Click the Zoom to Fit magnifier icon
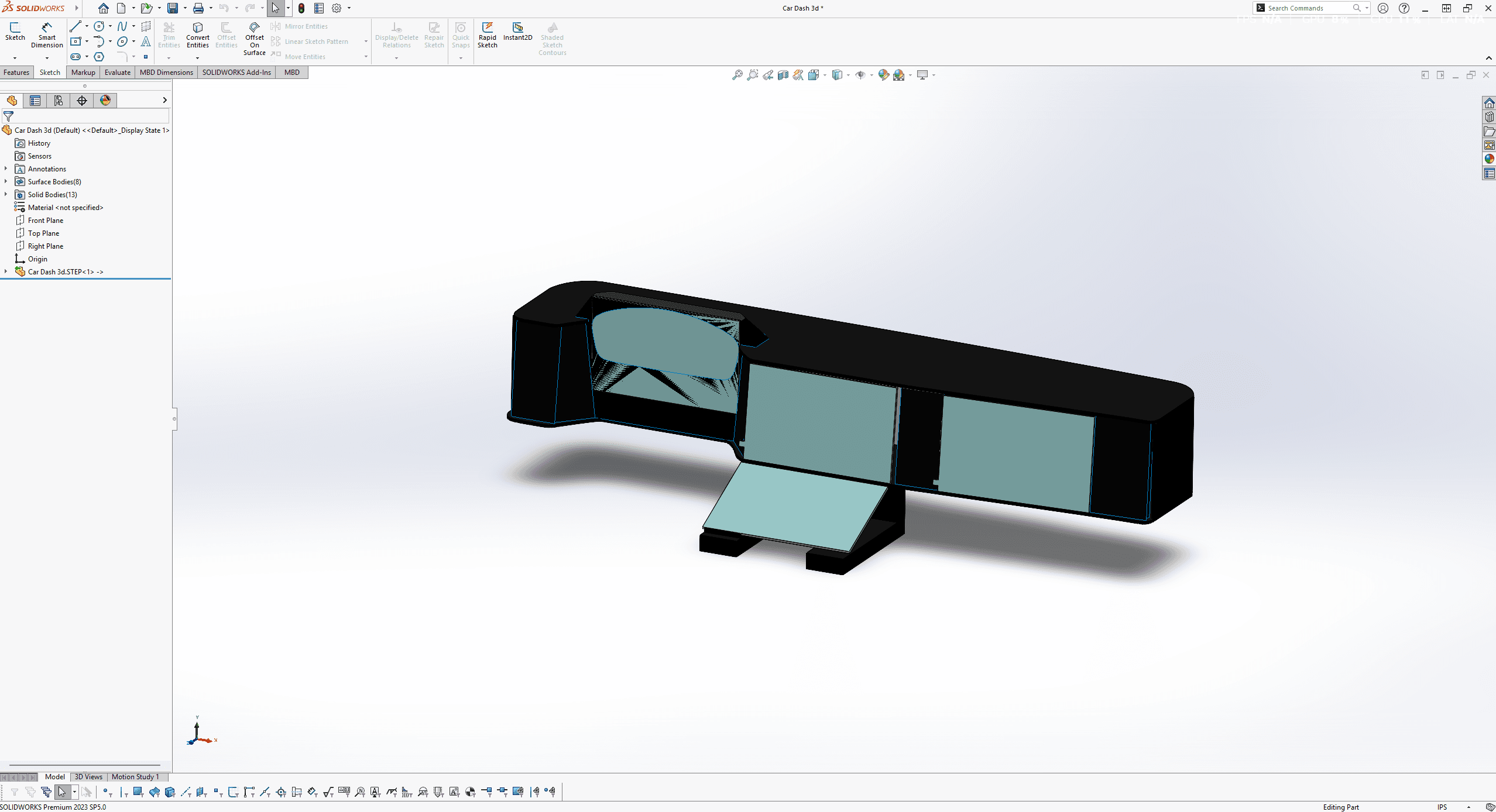The width and height of the screenshot is (1496, 812). pos(737,75)
